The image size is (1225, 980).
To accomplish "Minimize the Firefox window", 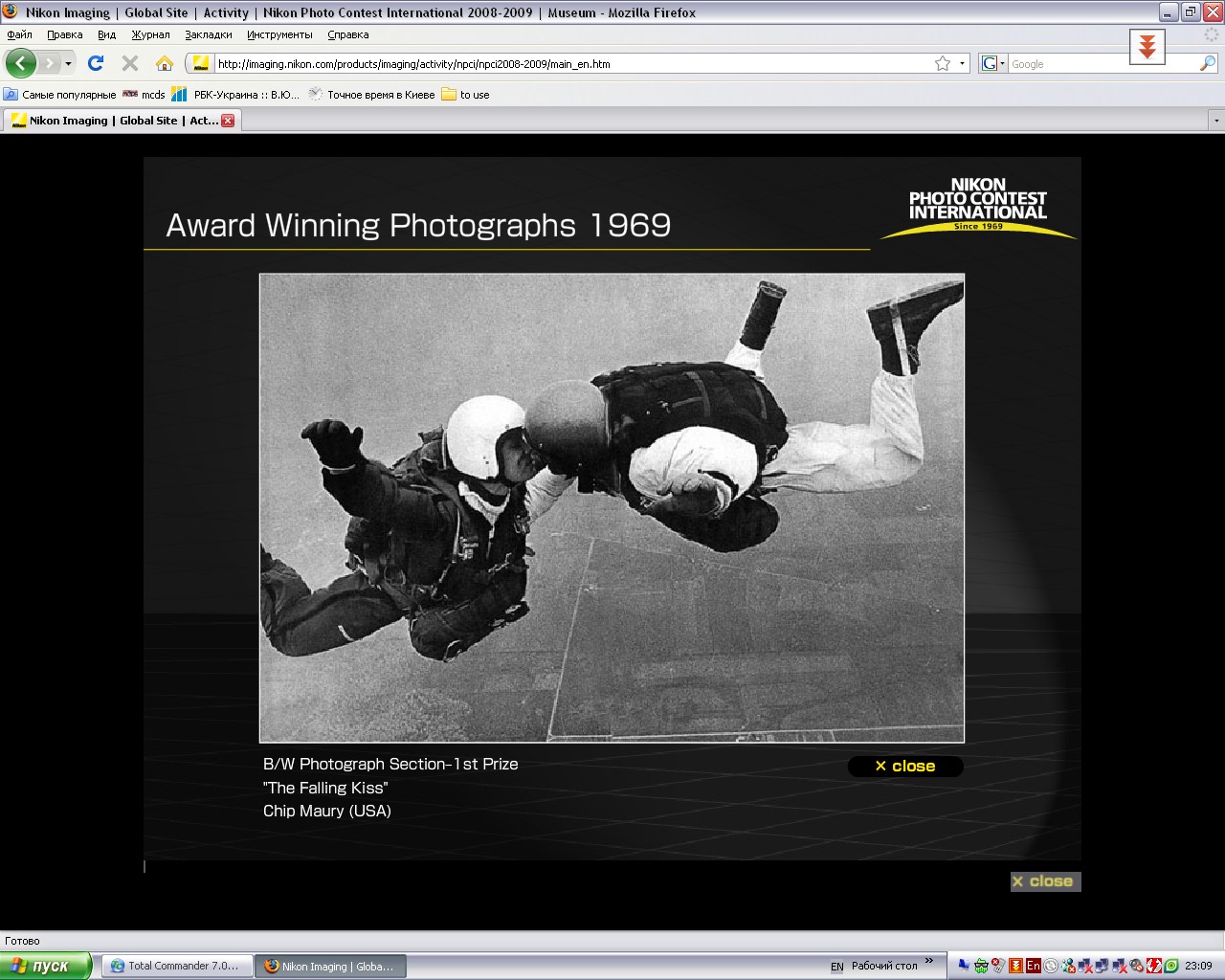I will [x=1169, y=12].
